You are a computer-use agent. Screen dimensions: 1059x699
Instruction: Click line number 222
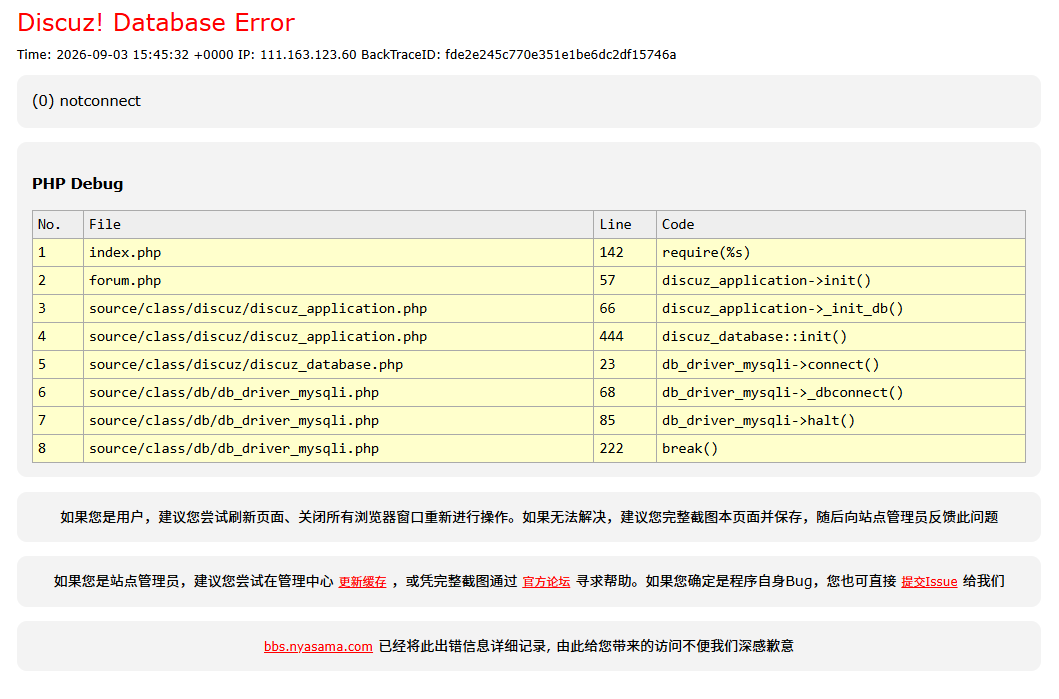(x=625, y=448)
